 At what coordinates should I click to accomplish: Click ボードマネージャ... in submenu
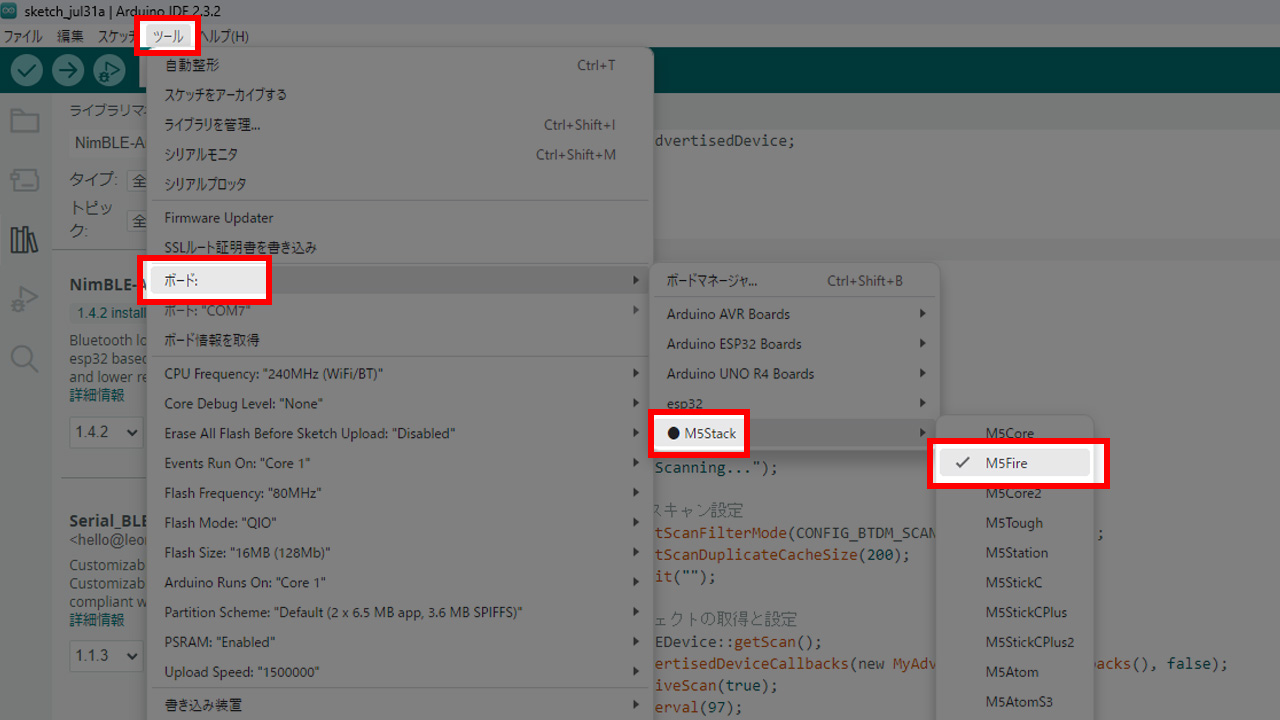(x=712, y=281)
